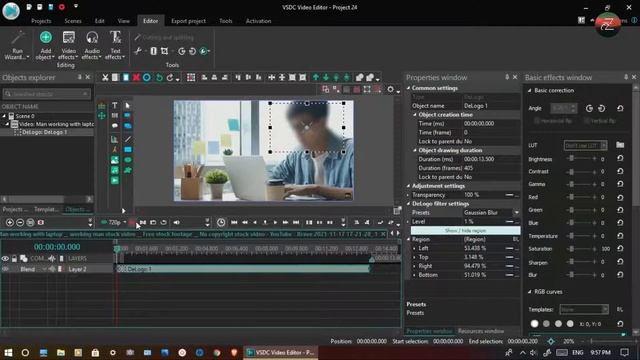Toggle the eye icon in layers header
This screenshot has width=640, height=360.
5,258
